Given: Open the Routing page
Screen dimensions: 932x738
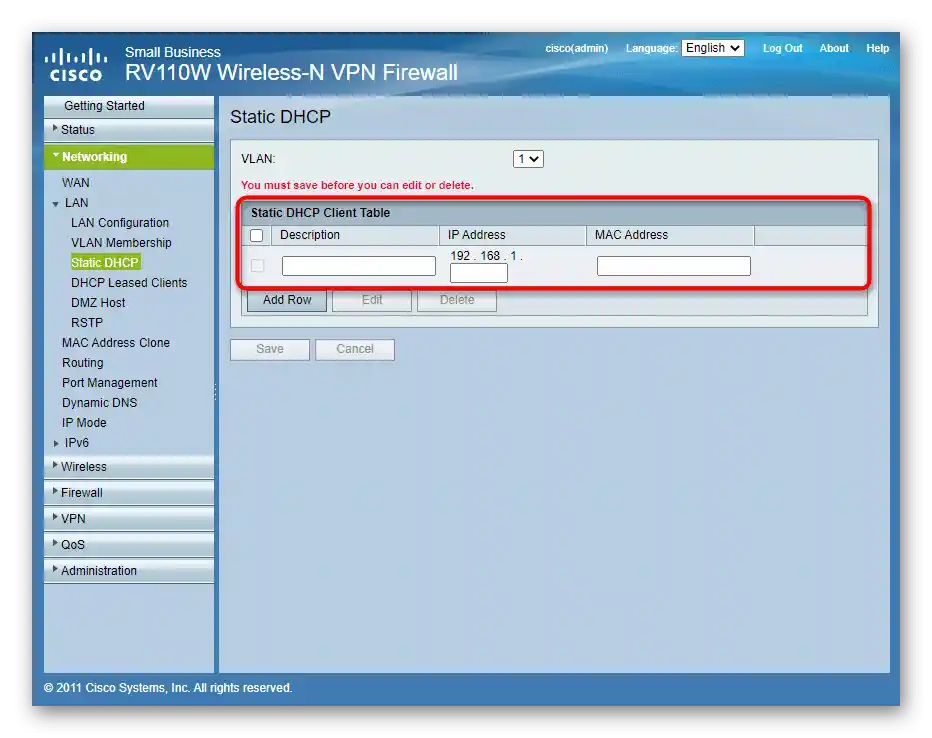Looking at the screenshot, I should [83, 362].
